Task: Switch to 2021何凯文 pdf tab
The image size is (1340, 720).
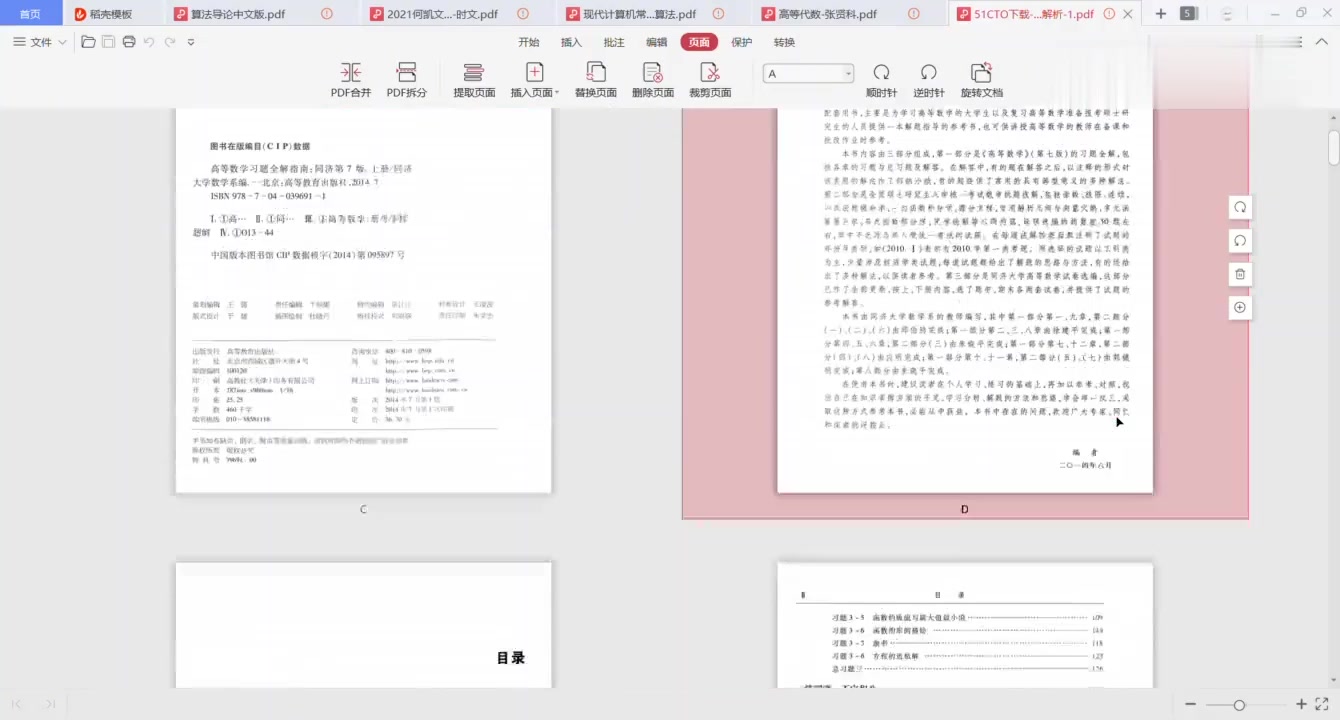Action: tap(447, 14)
